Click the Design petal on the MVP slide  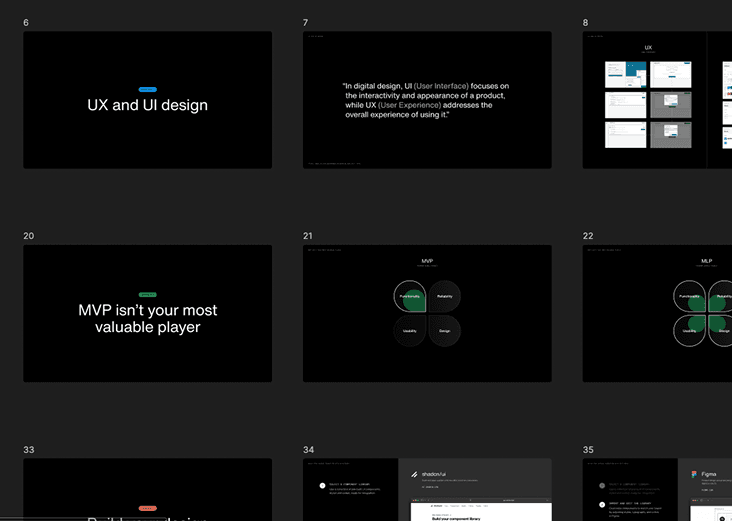coord(444,331)
